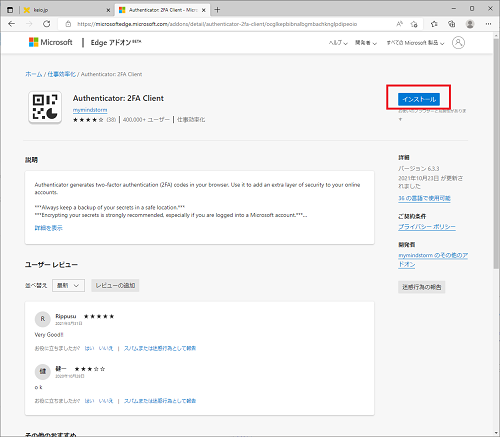Report Rippusu review as spam
This screenshot has width=500, height=437.
click(160, 348)
